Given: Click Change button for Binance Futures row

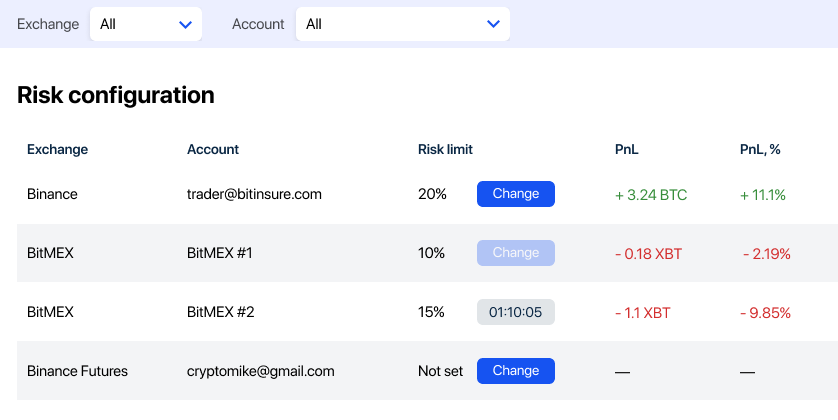Looking at the screenshot, I should pyautogui.click(x=516, y=371).
